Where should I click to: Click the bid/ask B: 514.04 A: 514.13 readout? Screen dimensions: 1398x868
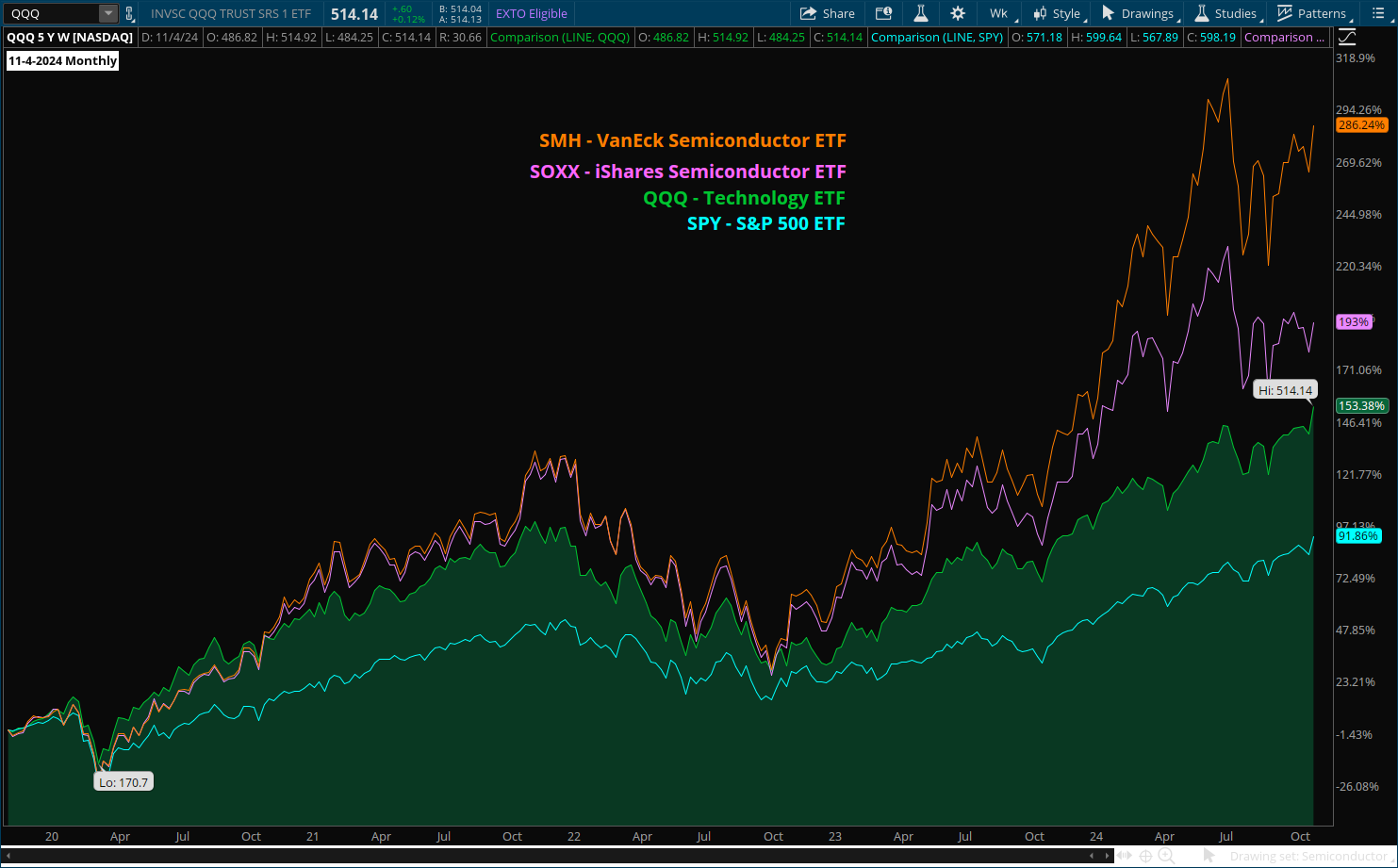pyautogui.click(x=460, y=14)
